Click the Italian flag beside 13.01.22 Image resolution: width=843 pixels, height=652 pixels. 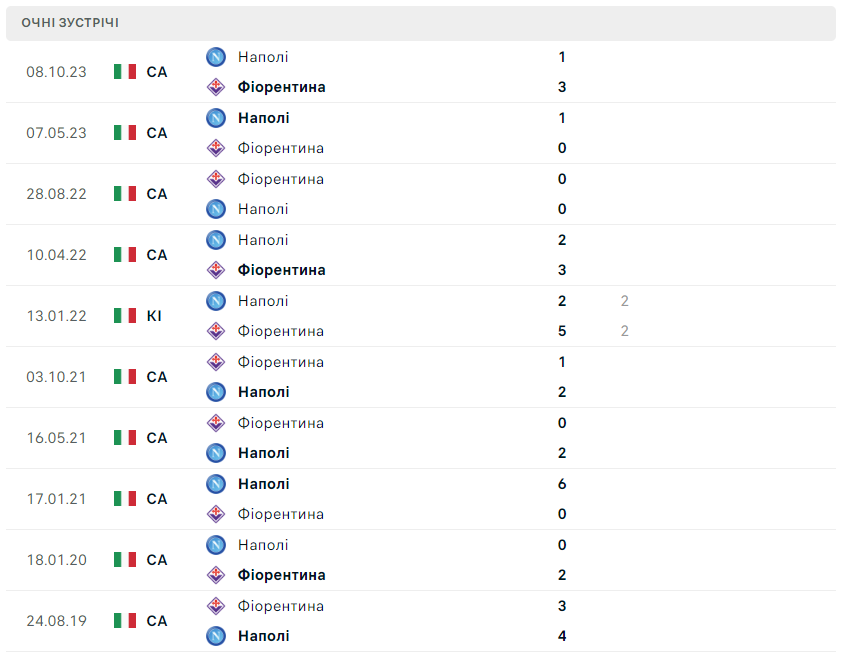125,316
